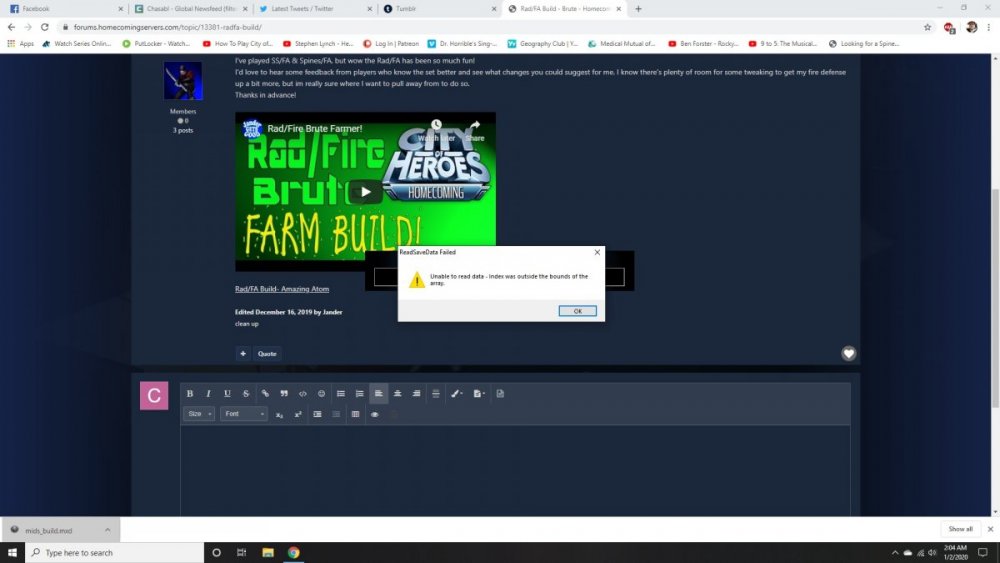Click OK in the ReadSaveData Failed dialog

pos(578,311)
